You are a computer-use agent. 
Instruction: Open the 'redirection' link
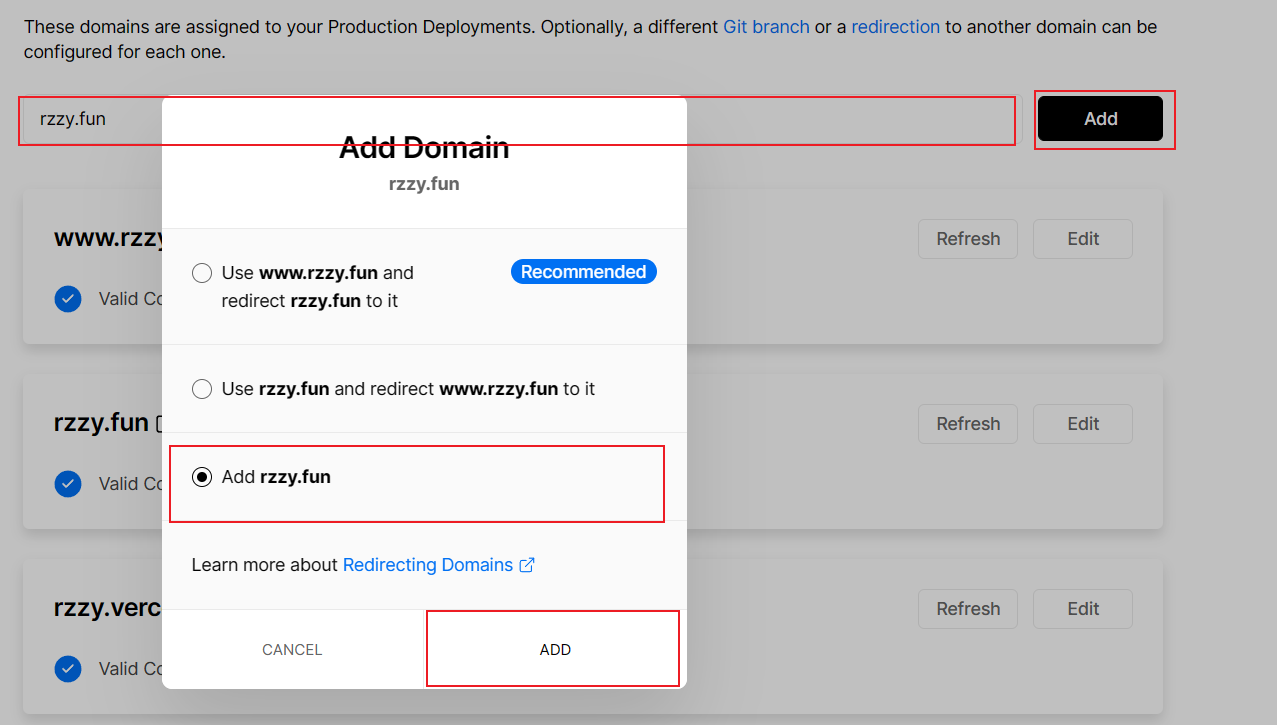[895, 27]
